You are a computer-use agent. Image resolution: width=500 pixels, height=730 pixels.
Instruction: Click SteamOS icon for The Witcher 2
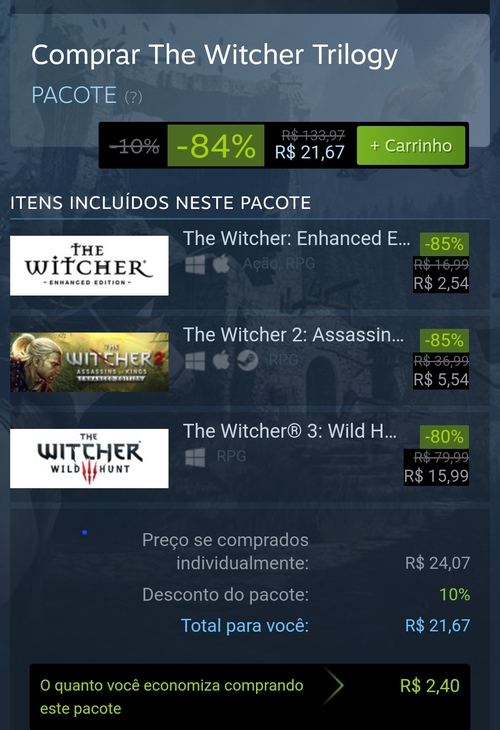click(248, 360)
